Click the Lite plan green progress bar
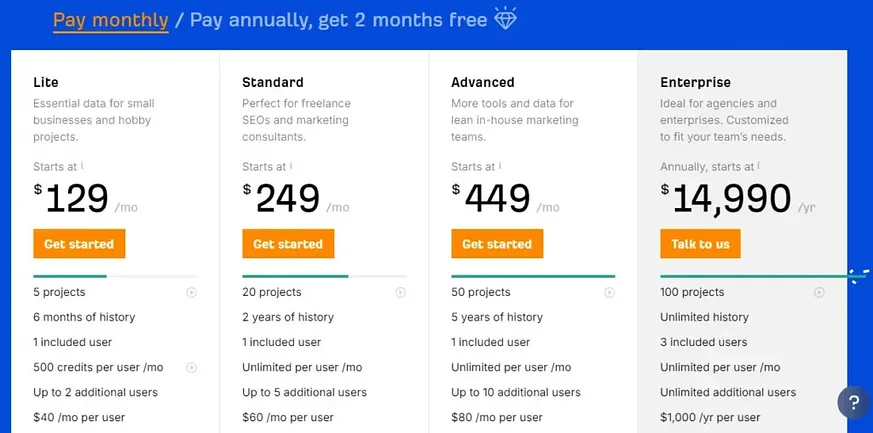 (70, 276)
